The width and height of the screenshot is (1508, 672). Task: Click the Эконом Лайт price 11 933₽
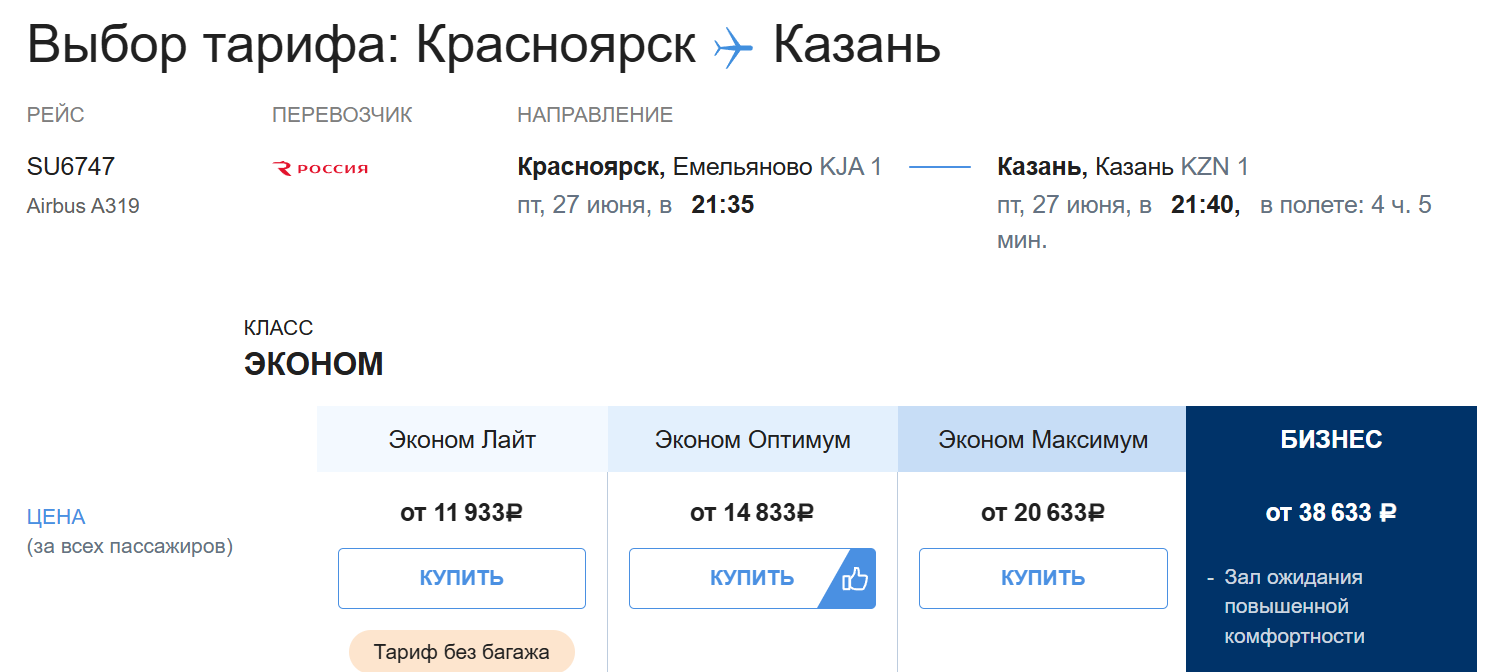click(461, 513)
